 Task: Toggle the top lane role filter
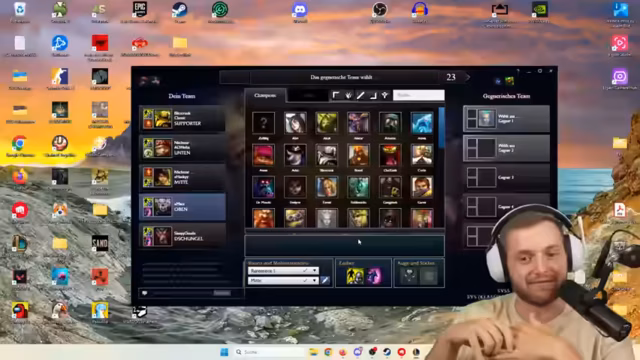coord(336,96)
